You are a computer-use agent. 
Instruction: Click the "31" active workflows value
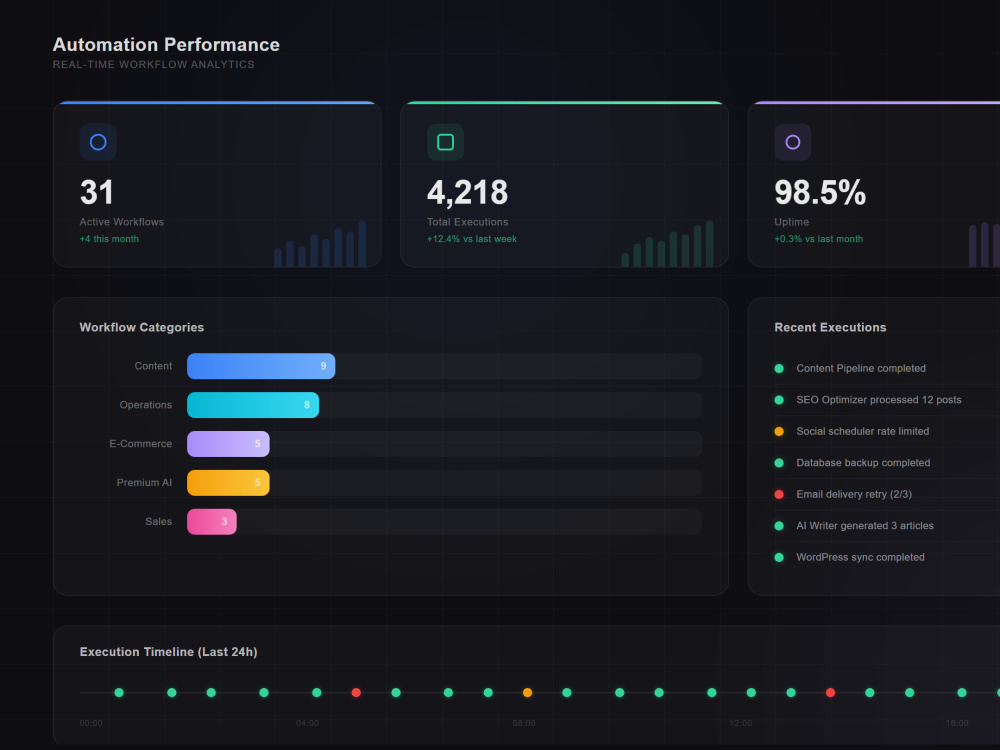coord(97,192)
